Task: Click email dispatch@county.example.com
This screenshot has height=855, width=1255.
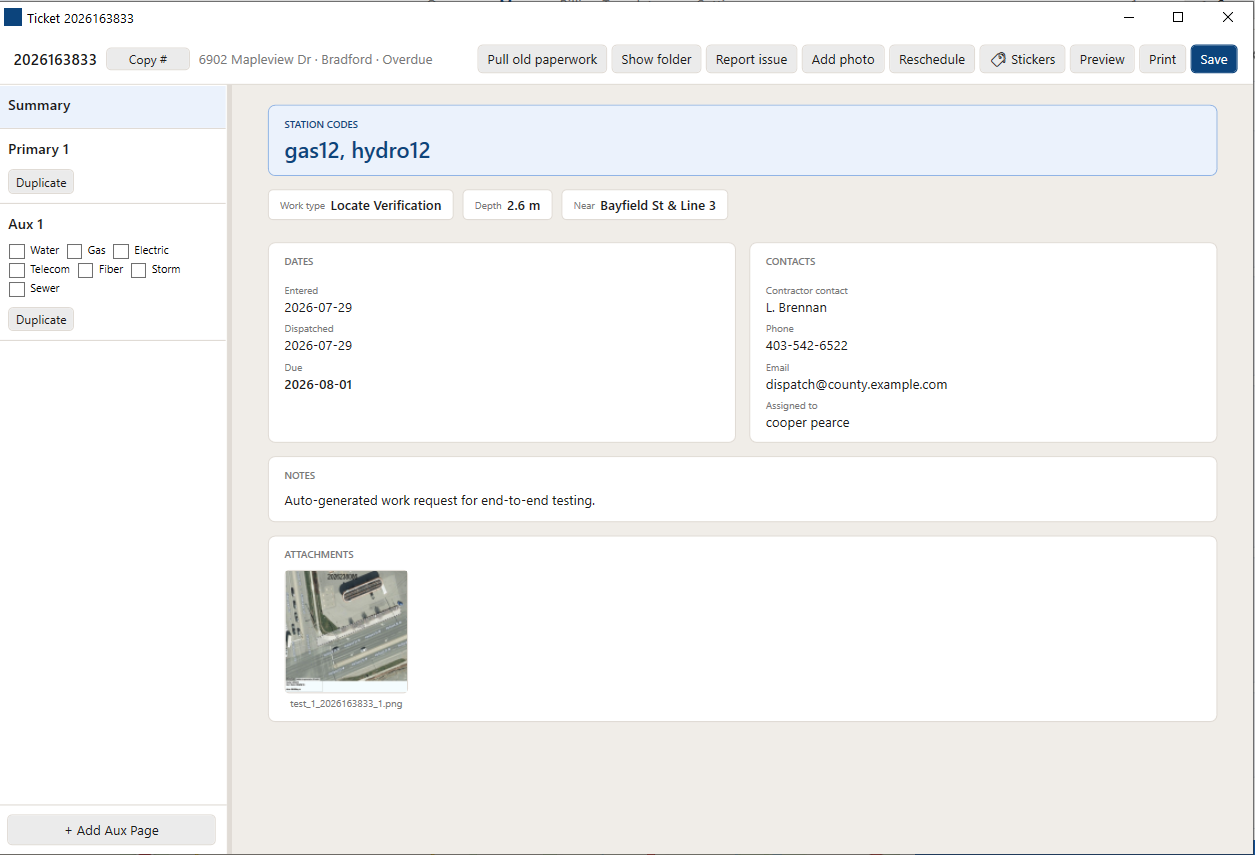Action: tap(856, 385)
